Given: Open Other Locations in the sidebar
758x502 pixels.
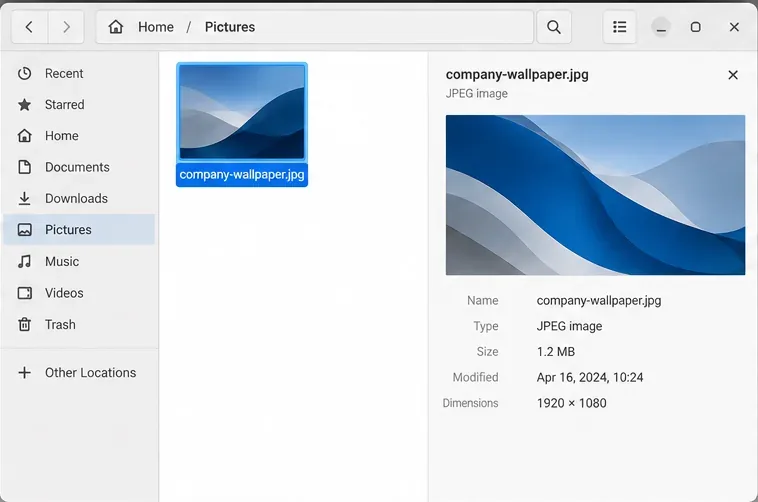Looking at the screenshot, I should click(79, 372).
